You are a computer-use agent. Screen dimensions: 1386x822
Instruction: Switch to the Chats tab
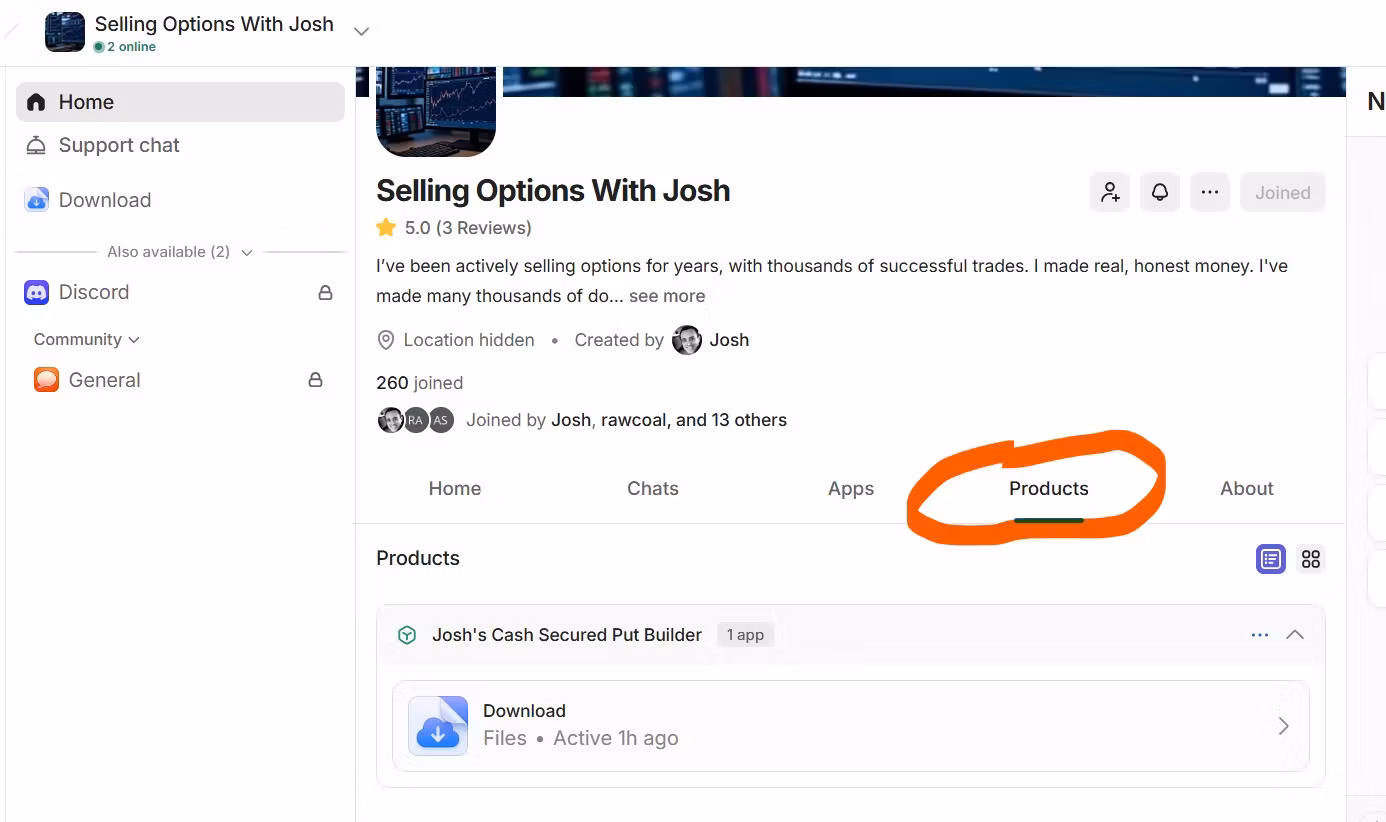pos(653,488)
